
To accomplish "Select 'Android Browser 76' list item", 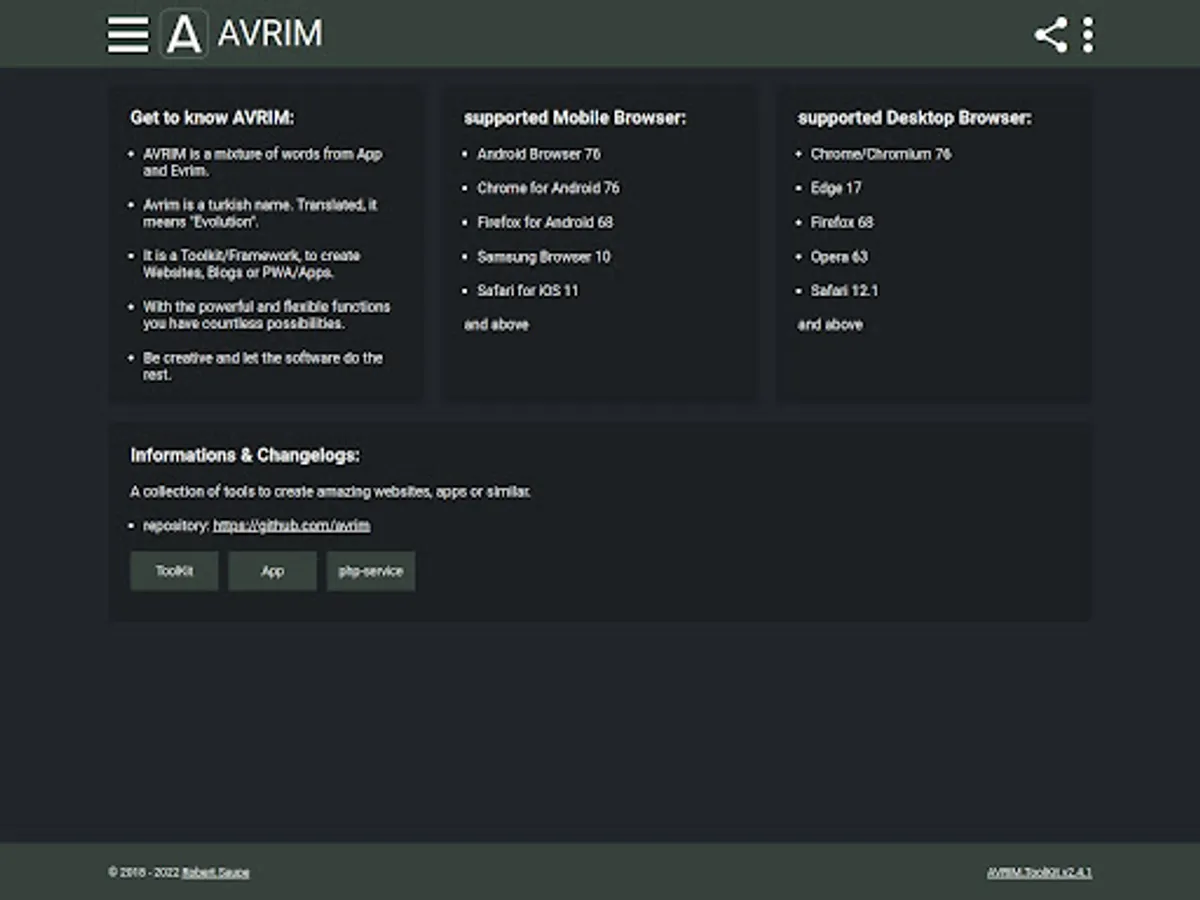I will point(539,154).
